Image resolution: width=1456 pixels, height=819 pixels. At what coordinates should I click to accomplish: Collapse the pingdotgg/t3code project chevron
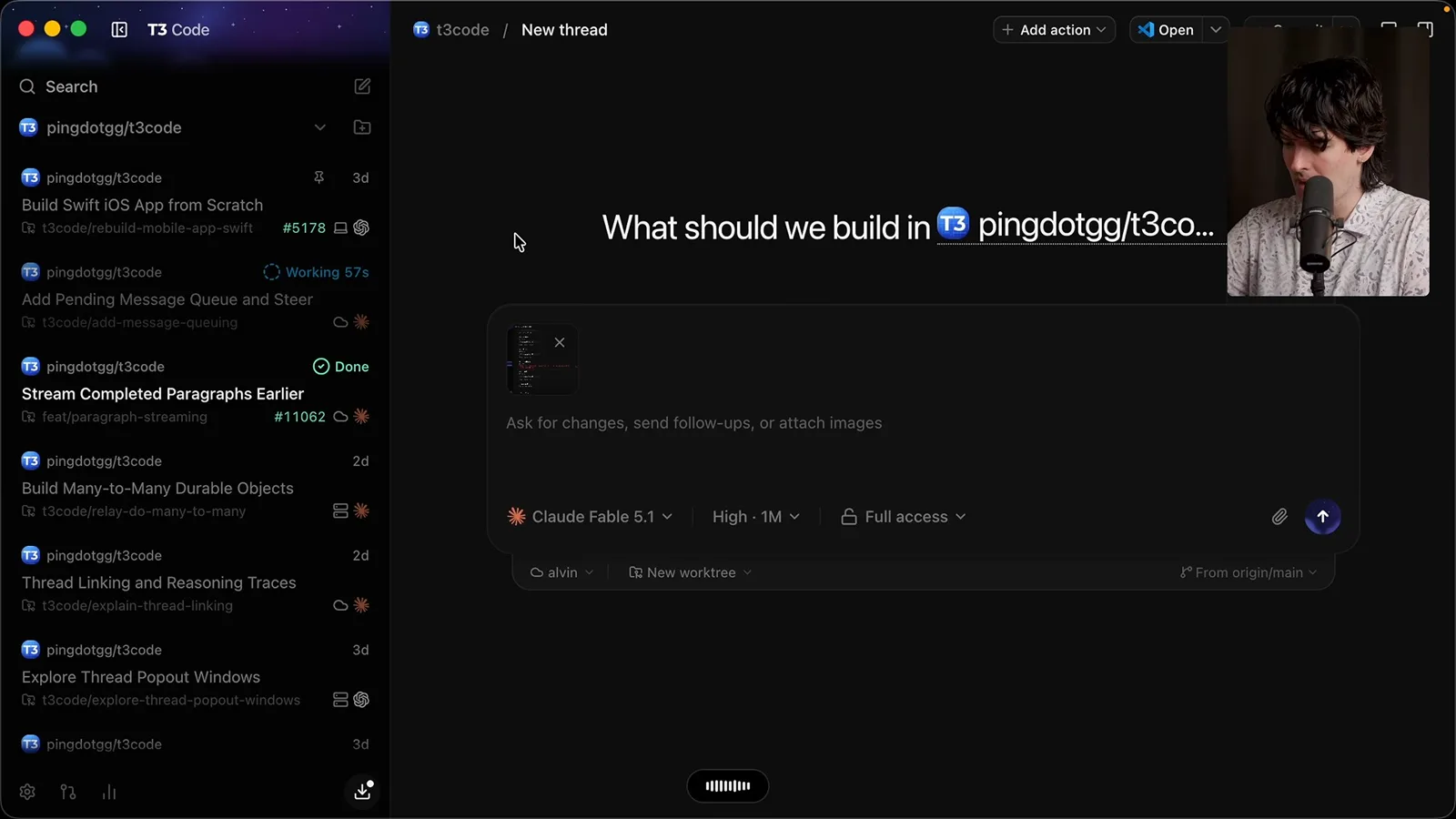click(x=320, y=127)
